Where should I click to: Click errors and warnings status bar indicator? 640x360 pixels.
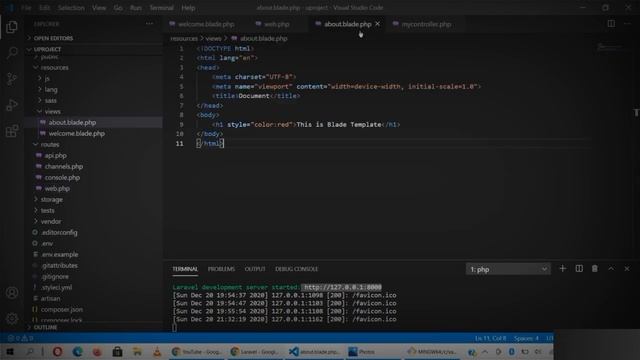(20, 338)
